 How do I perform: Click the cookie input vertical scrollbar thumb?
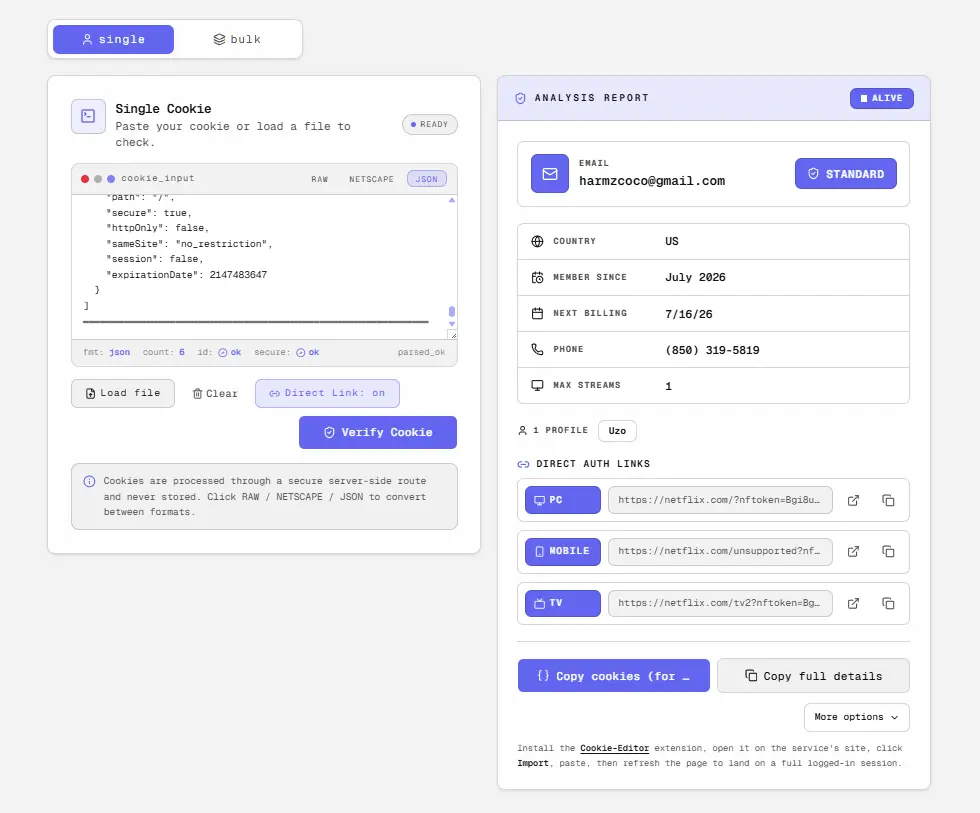pyautogui.click(x=452, y=311)
